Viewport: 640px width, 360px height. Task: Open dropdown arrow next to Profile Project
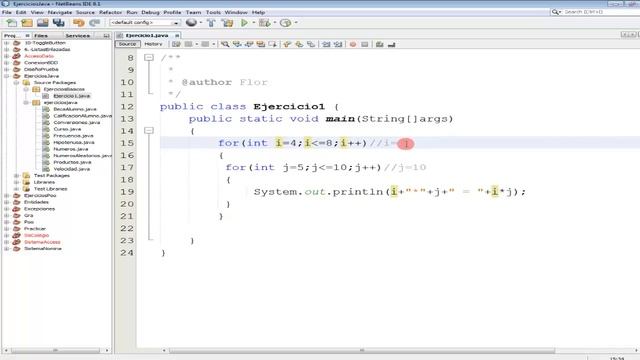(296, 23)
